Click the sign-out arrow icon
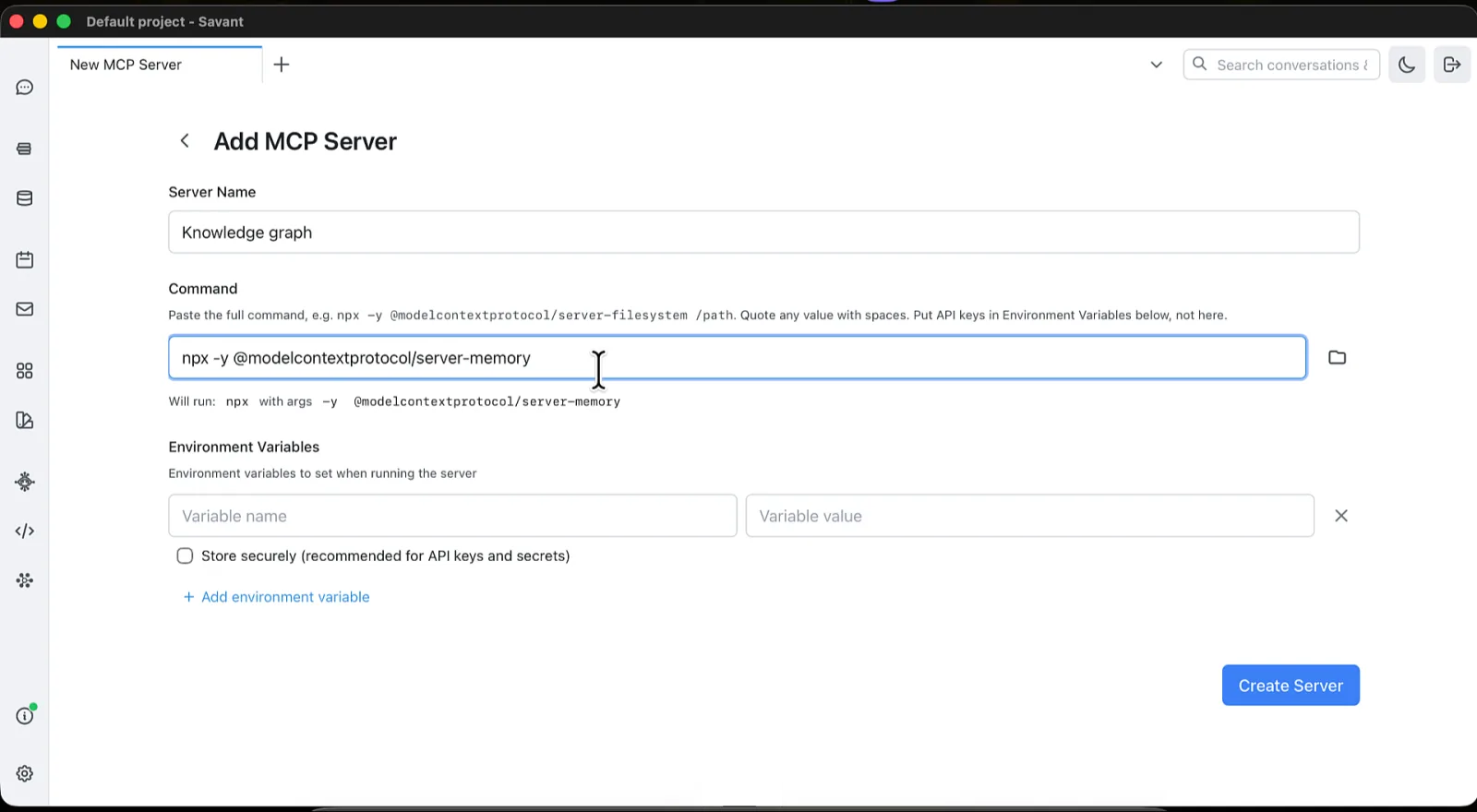This screenshot has height=812, width=1477. 1452,65
